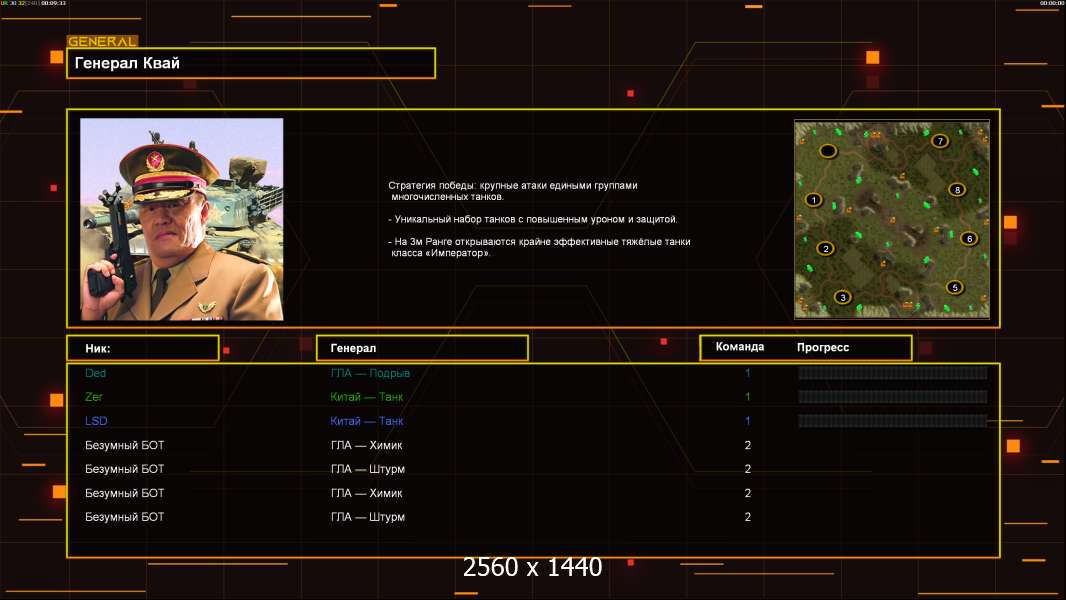
Task: Select start position 6 on minimap
Action: tap(969, 239)
